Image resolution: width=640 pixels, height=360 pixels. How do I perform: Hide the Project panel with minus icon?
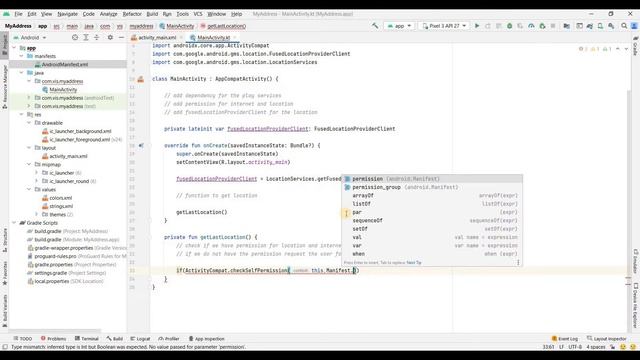(121, 37)
